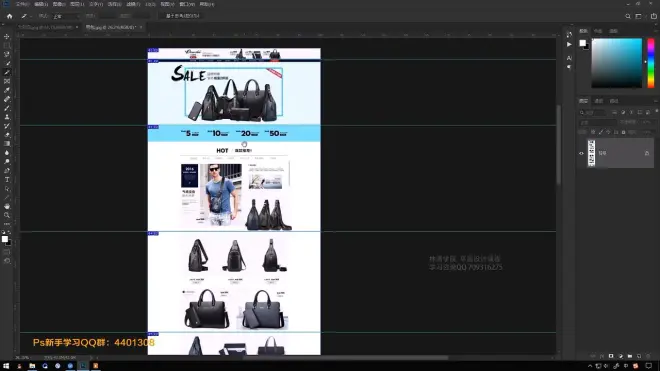Open the search icon at top right
This screenshot has width=660, height=371.
point(628,16)
